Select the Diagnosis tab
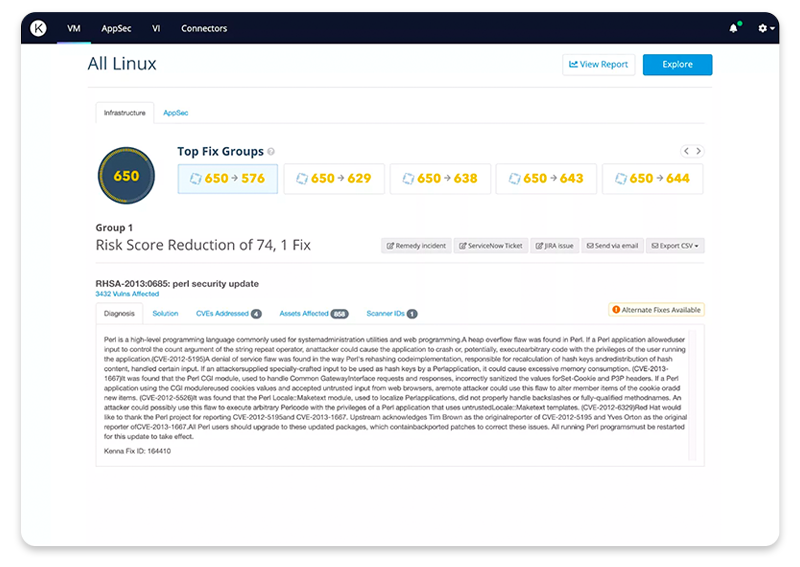Screen dimensions: 800x567 (x=119, y=313)
